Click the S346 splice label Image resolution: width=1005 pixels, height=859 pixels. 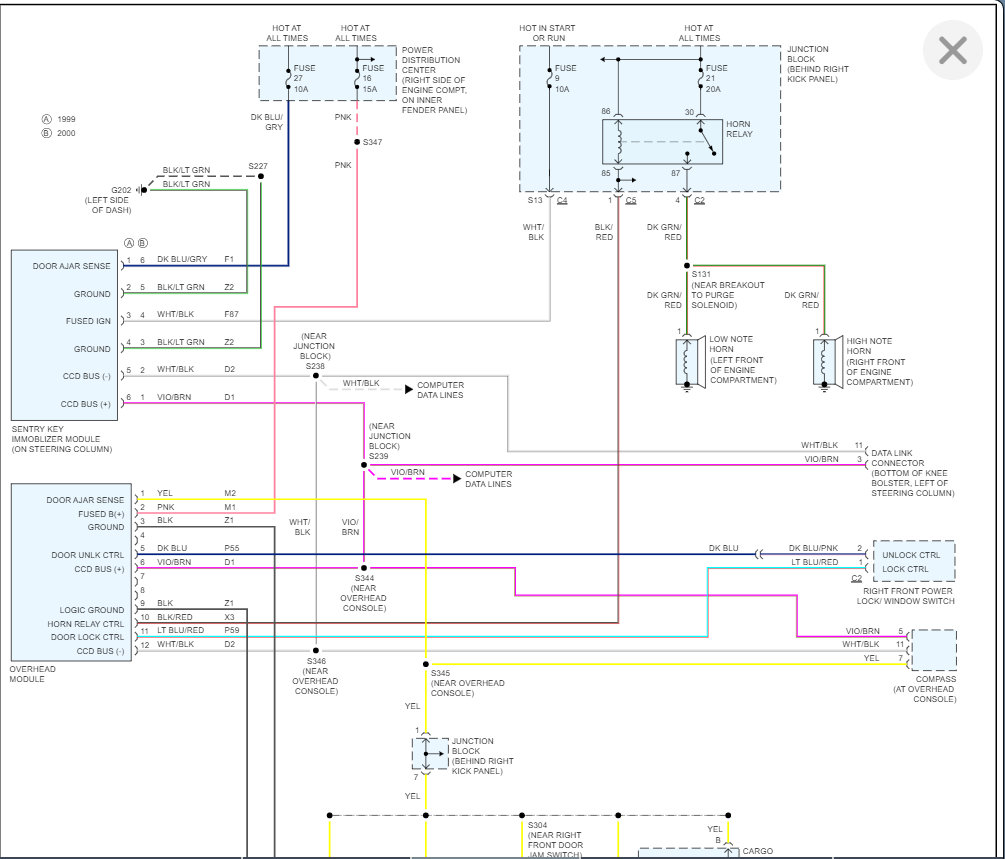[316, 661]
